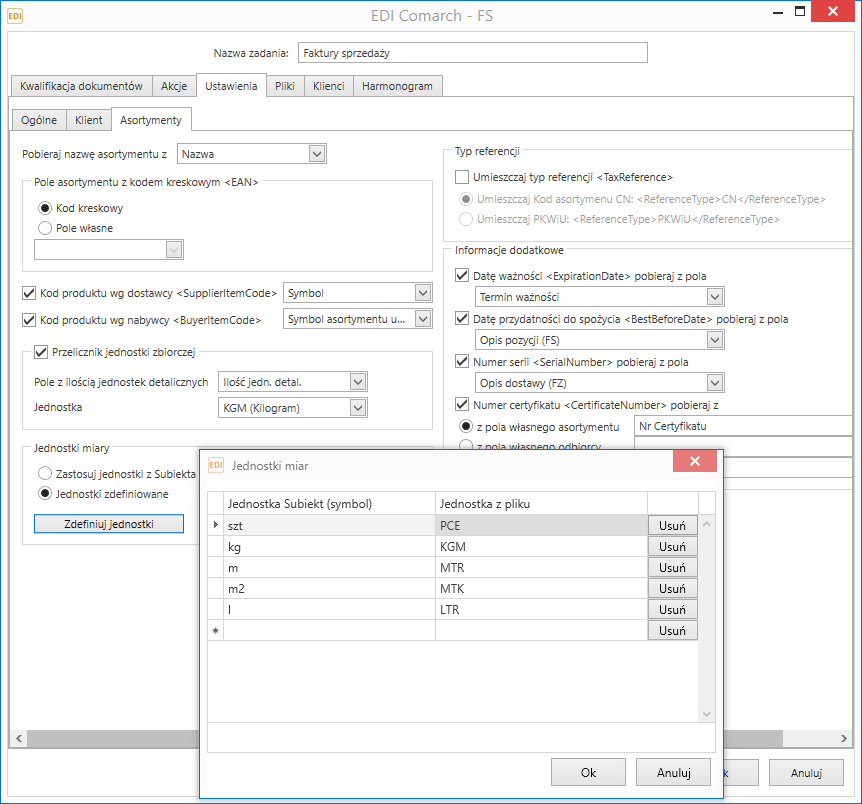This screenshot has height=804, width=862.
Task: Open Opis dostawy (FZ) dropdown
Action: (x=715, y=383)
